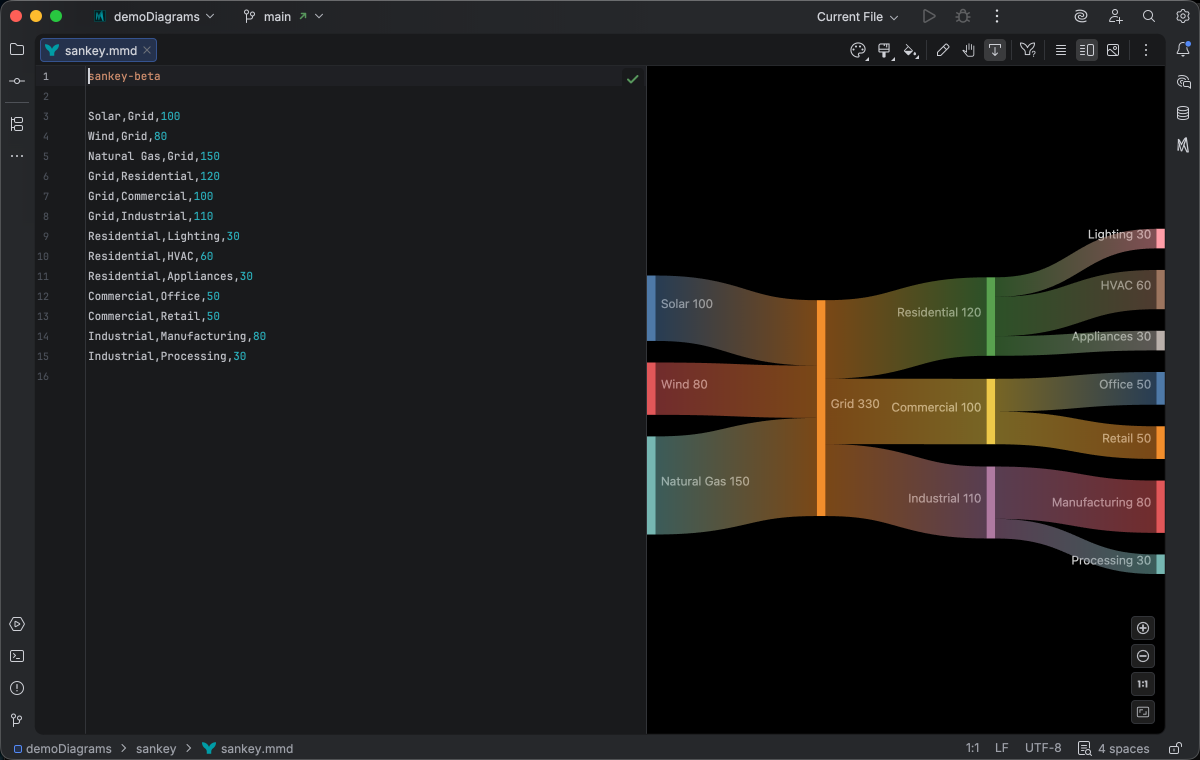Debug the current file
This screenshot has height=760, width=1200.
[963, 16]
